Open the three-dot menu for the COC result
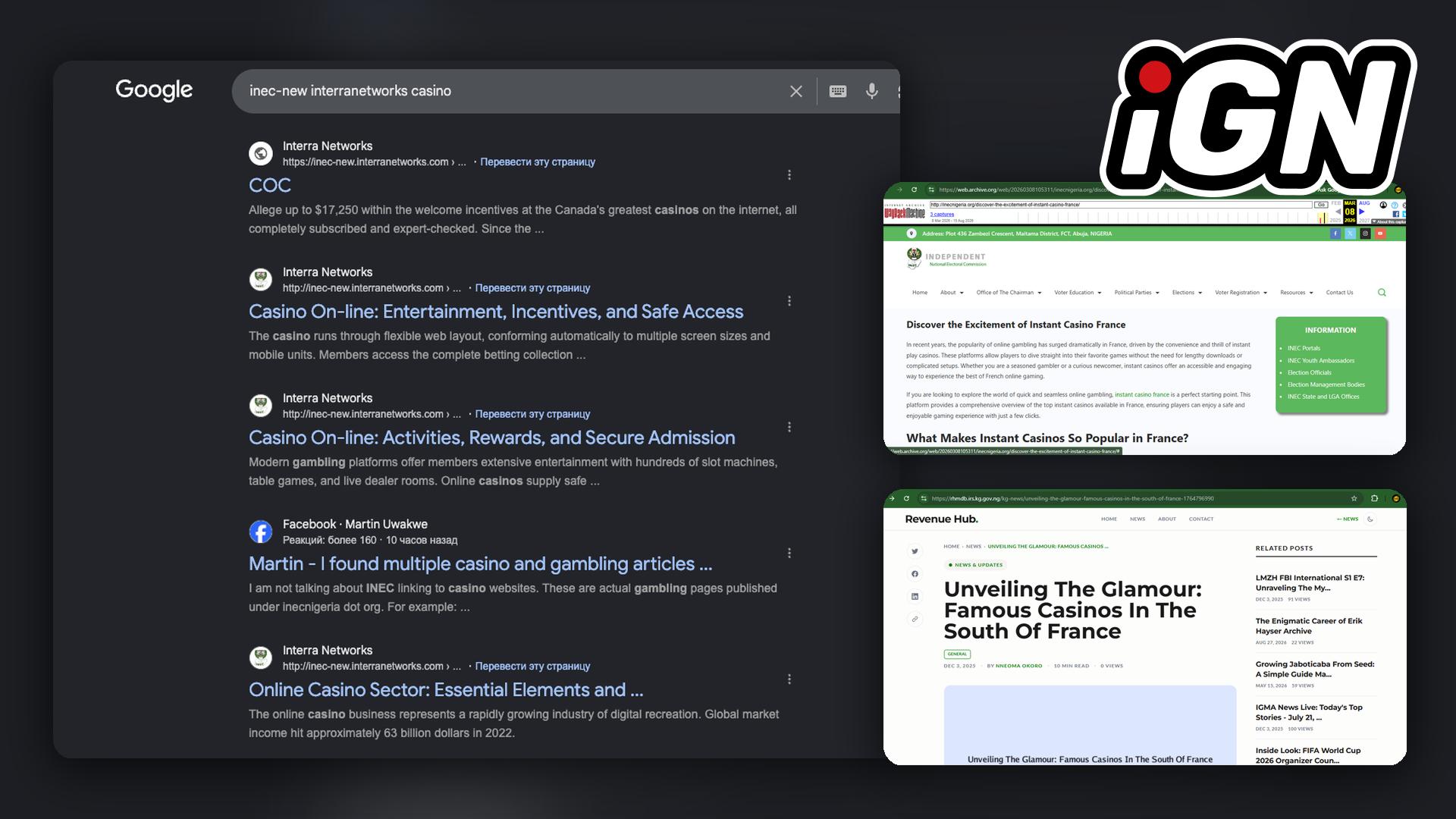The height and width of the screenshot is (819, 1456). click(x=789, y=174)
